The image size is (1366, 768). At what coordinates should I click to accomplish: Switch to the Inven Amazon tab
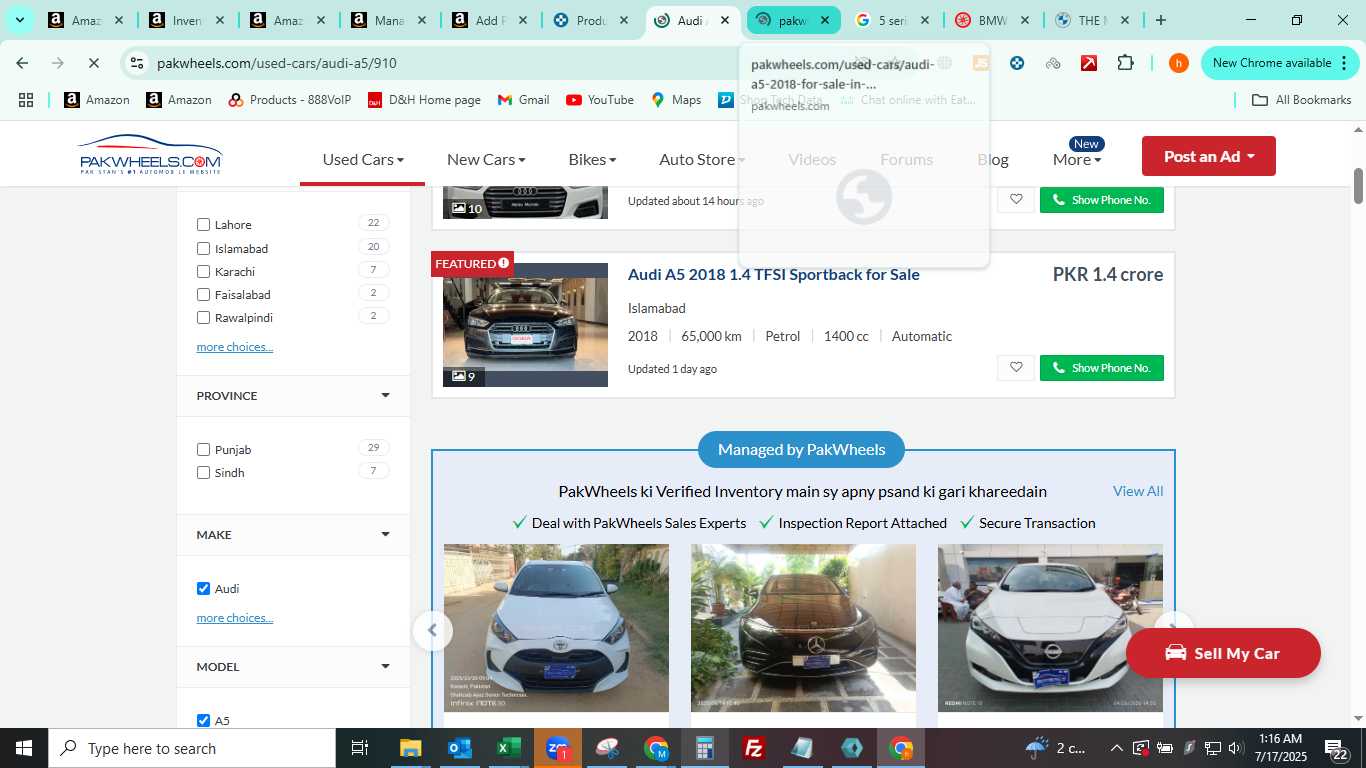point(187,20)
